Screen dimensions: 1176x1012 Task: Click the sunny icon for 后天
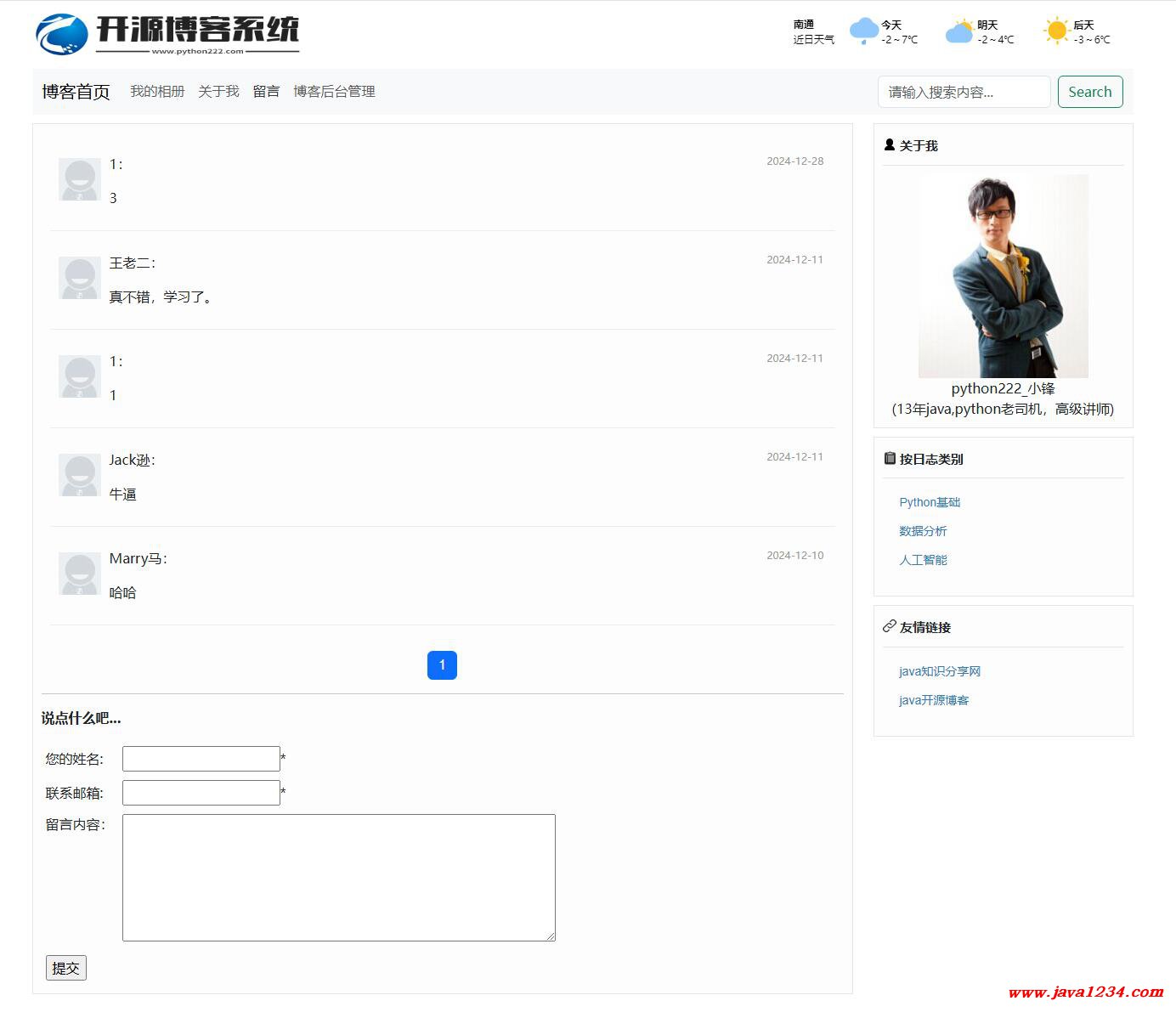click(1056, 31)
